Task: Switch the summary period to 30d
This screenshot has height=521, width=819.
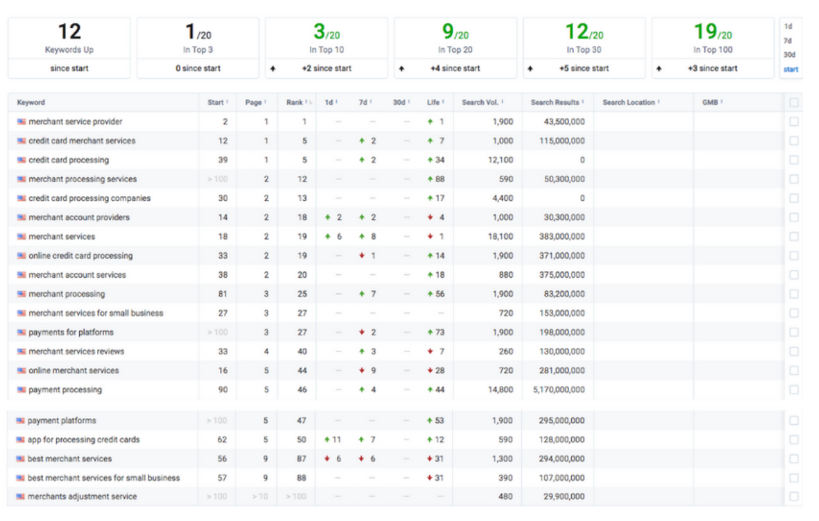Action: tap(789, 55)
